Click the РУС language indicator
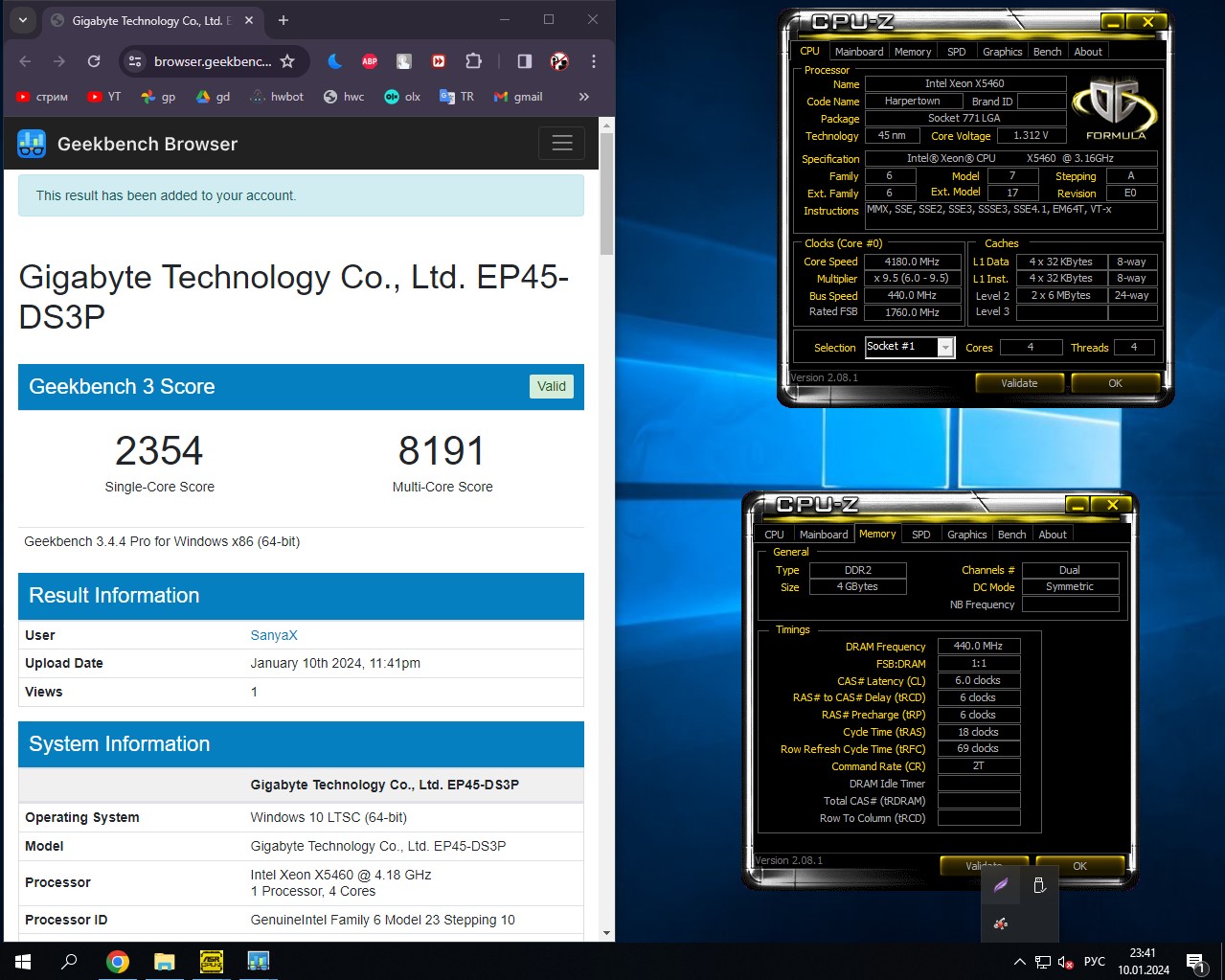 click(1095, 962)
